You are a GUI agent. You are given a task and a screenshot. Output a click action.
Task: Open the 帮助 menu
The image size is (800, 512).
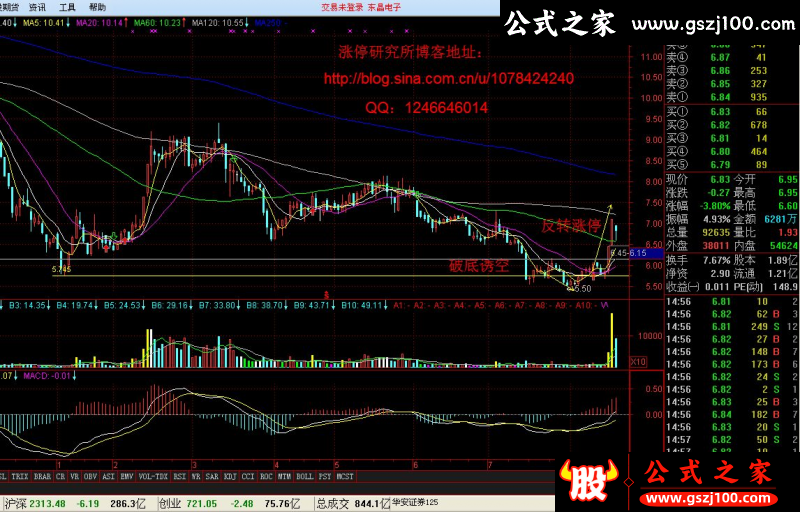[x=97, y=7]
